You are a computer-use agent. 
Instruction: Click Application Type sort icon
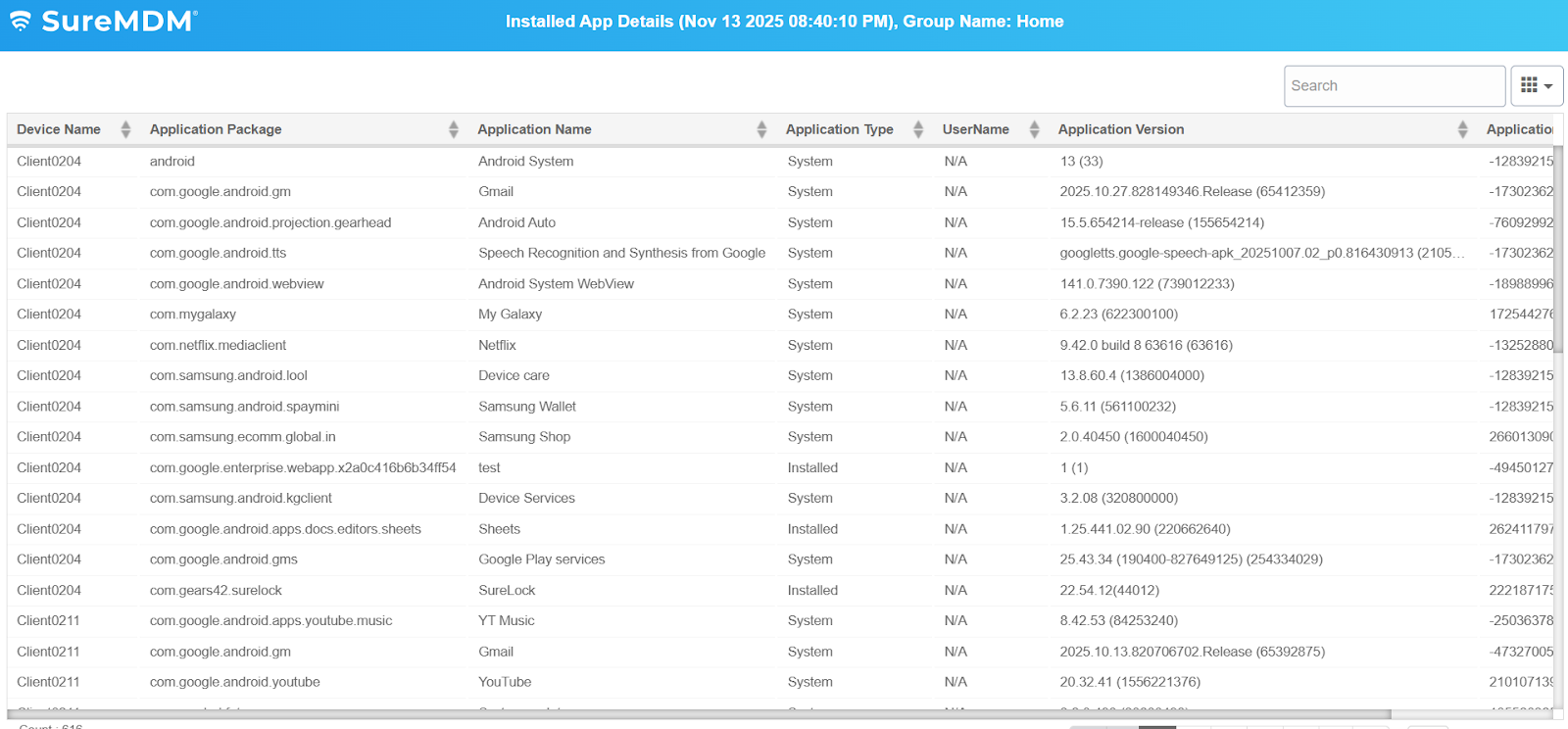[918, 129]
